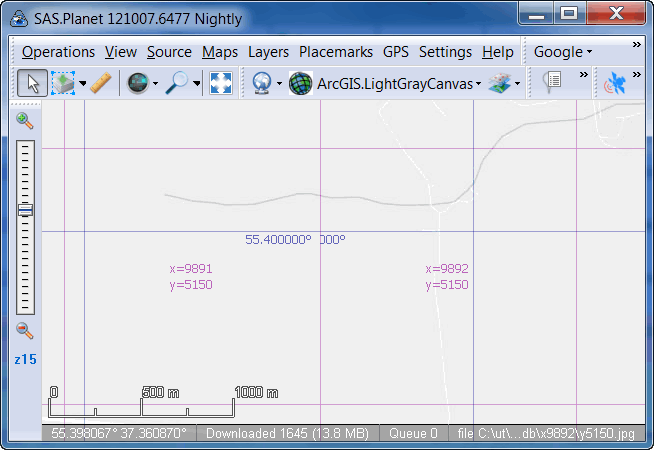Image resolution: width=654 pixels, height=450 pixels.
Task: Expand the selection tool dropdown arrow
Action: coord(83,84)
